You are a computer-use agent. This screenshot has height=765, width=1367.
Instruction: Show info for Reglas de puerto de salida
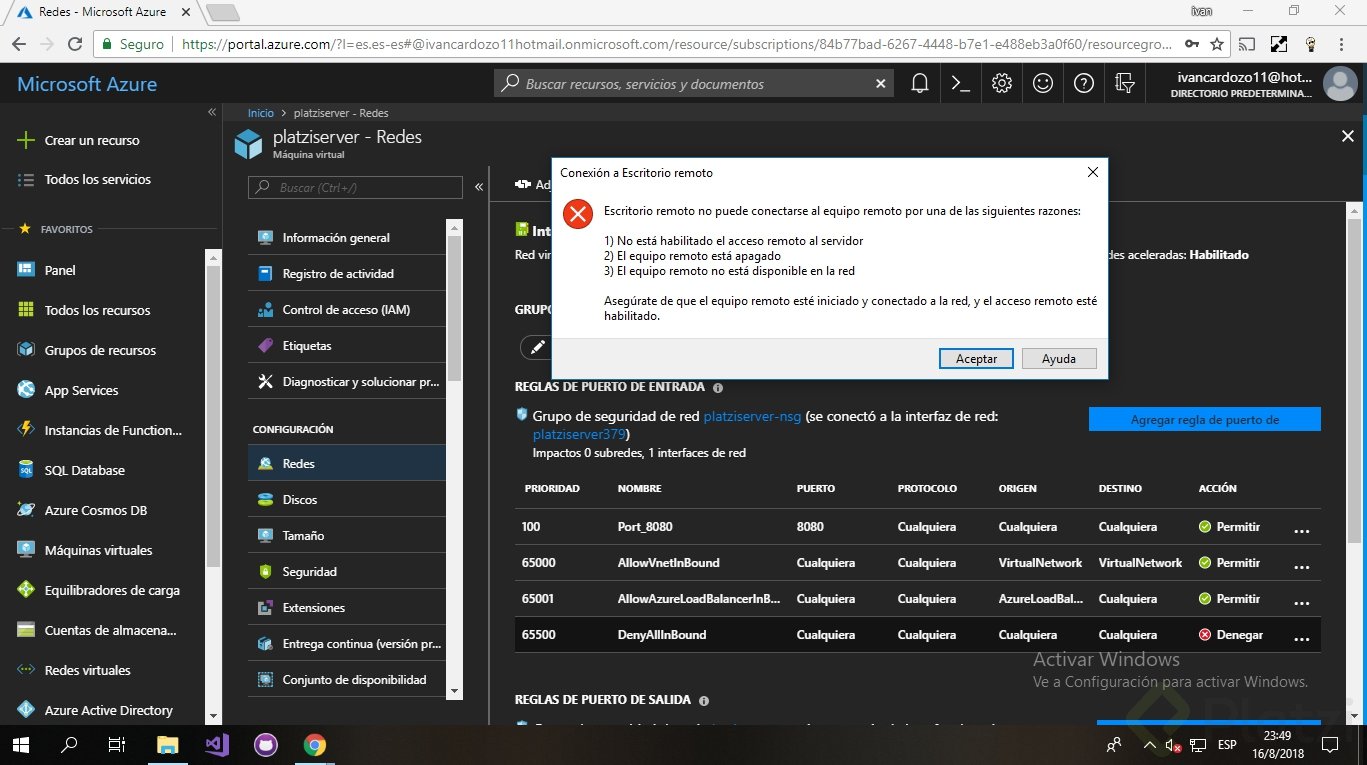(x=704, y=702)
